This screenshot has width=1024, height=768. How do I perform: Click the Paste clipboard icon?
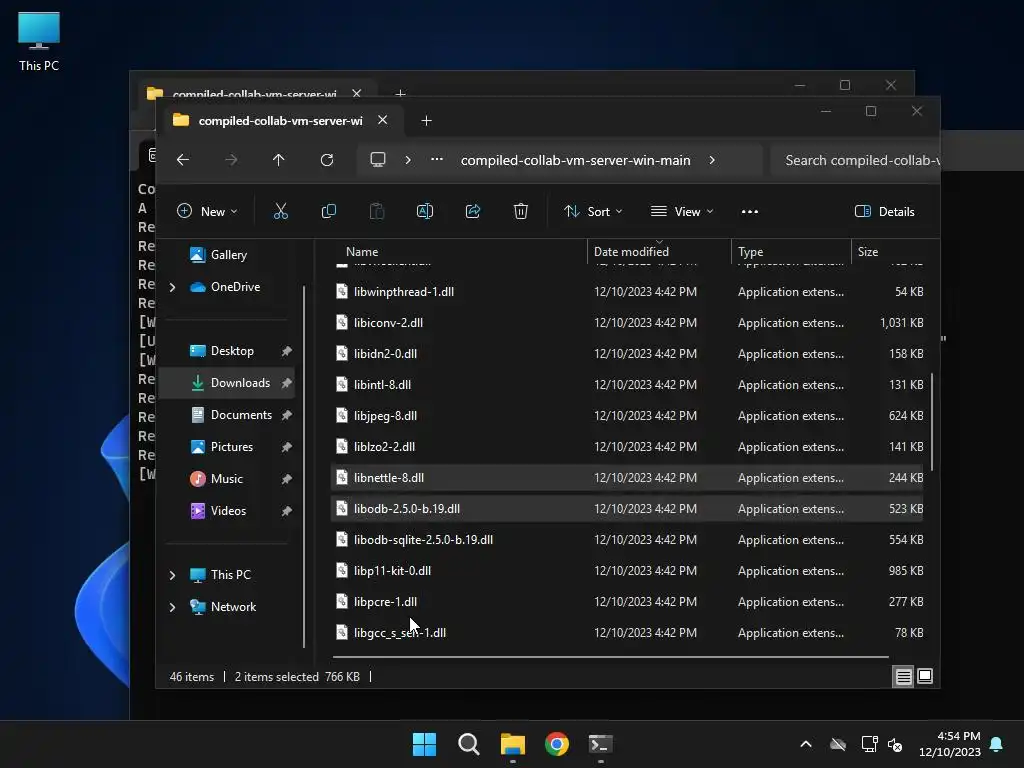click(377, 211)
